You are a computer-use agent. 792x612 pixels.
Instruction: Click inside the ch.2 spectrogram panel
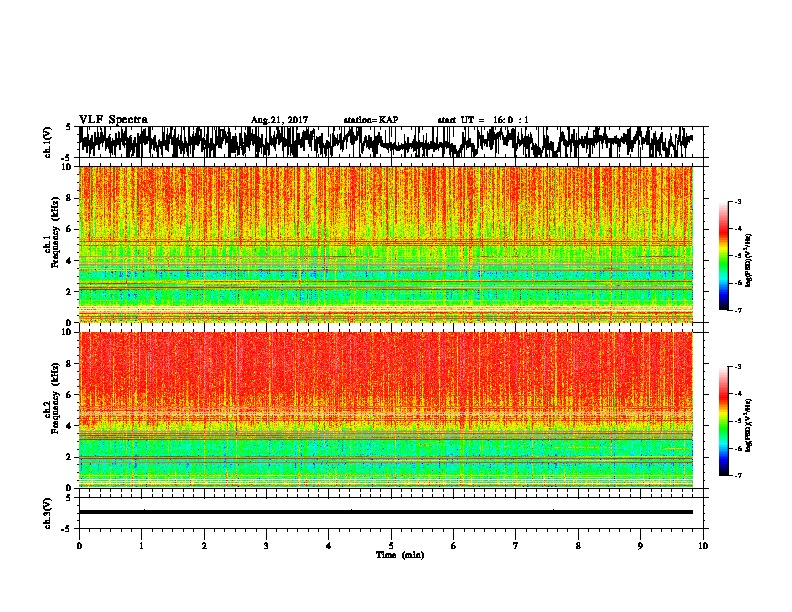(386, 410)
